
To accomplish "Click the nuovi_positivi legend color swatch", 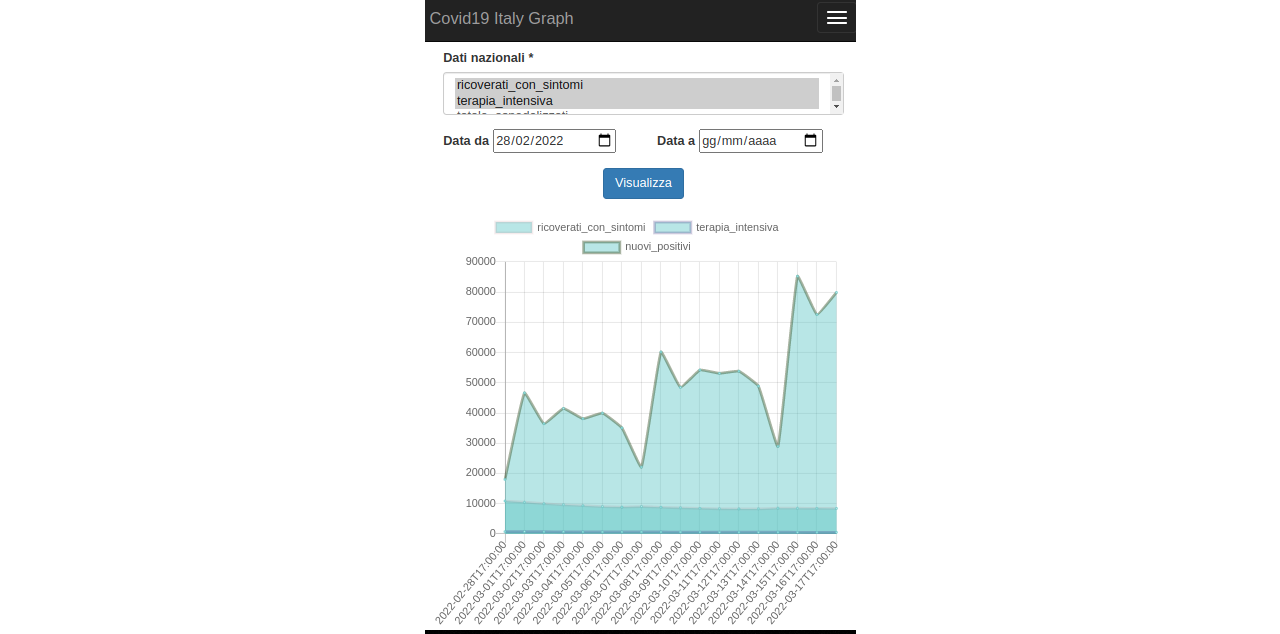I will click(x=601, y=246).
